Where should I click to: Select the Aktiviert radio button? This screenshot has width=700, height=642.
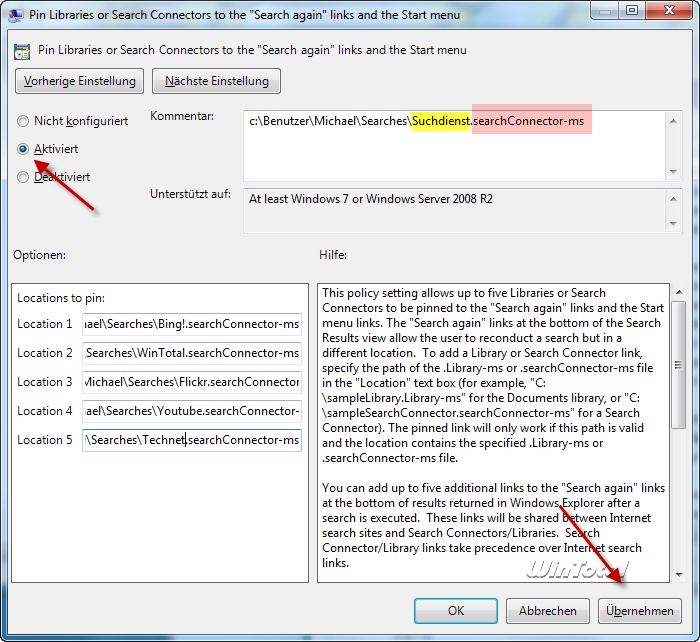(x=23, y=149)
